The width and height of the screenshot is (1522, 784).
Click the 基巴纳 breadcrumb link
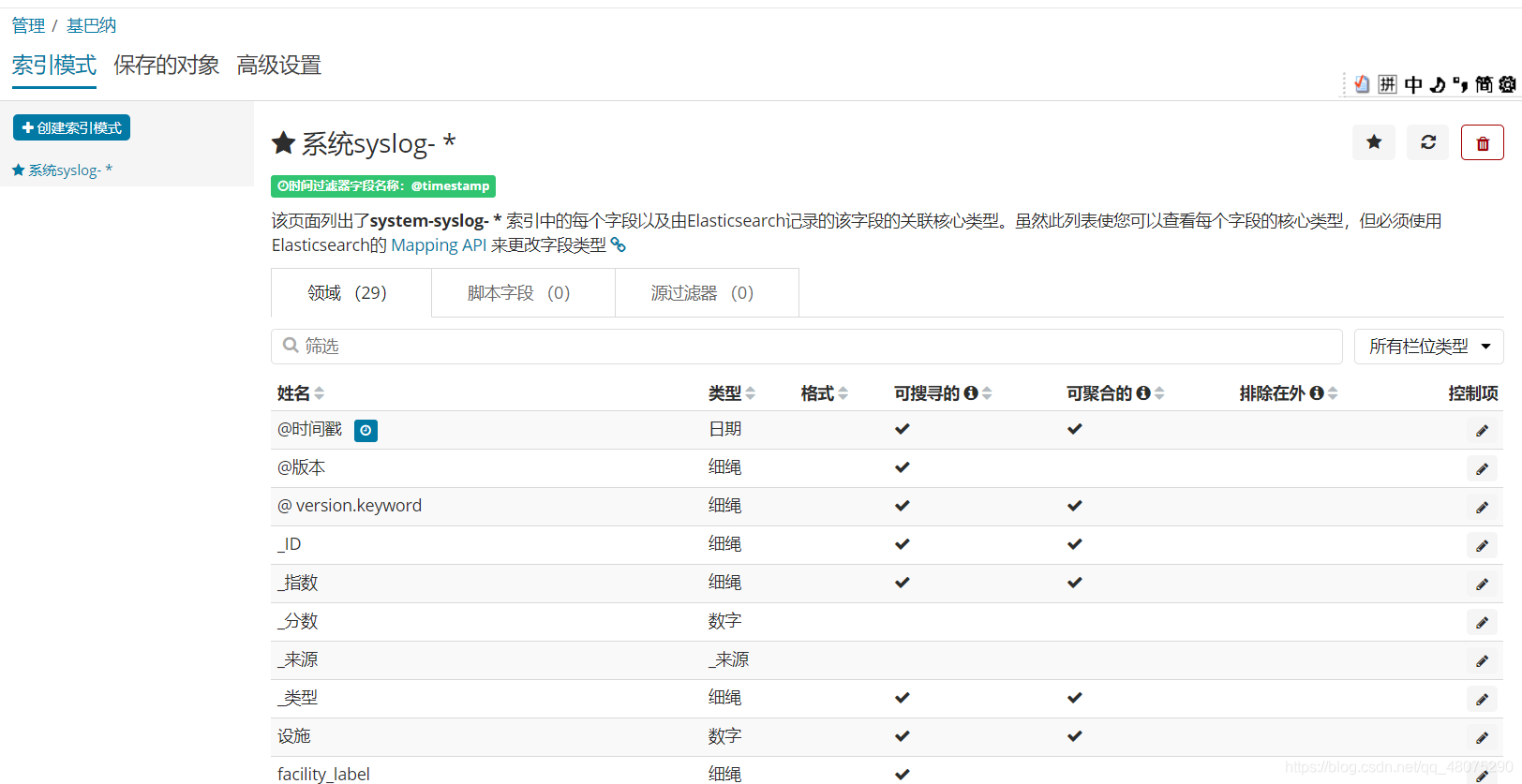(x=91, y=26)
